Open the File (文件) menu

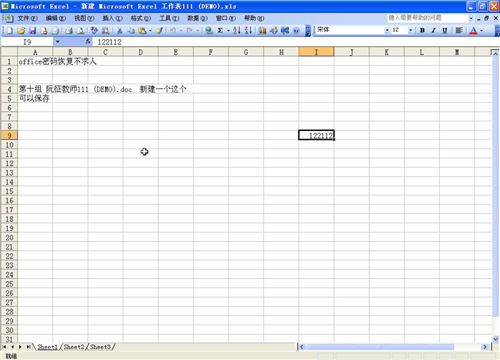pos(27,18)
